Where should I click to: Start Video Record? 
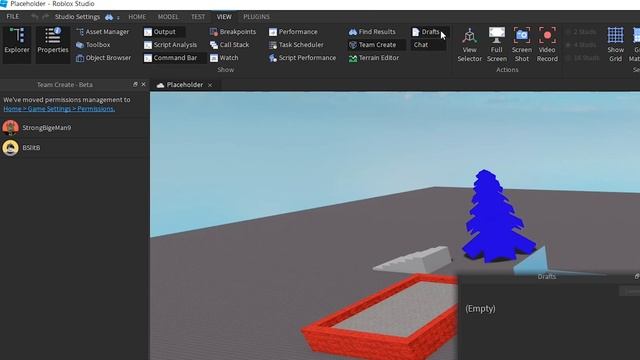[547, 44]
